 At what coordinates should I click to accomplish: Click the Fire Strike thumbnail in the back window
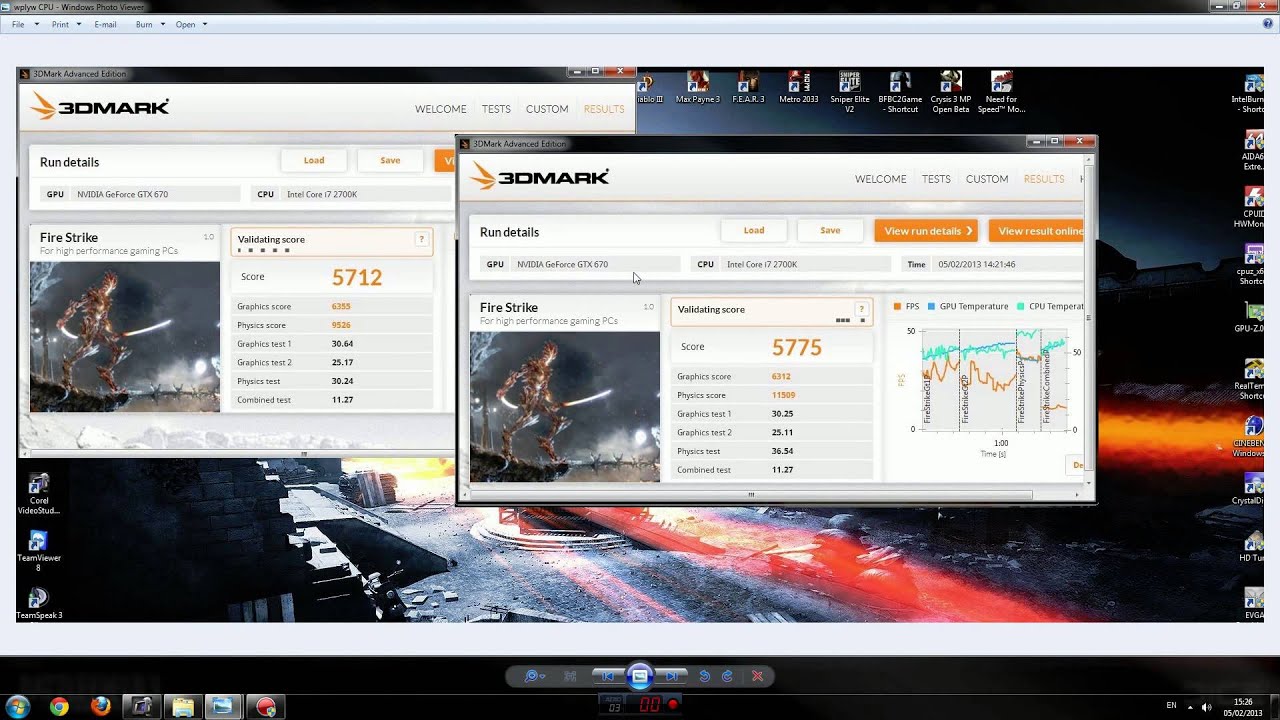pos(125,337)
